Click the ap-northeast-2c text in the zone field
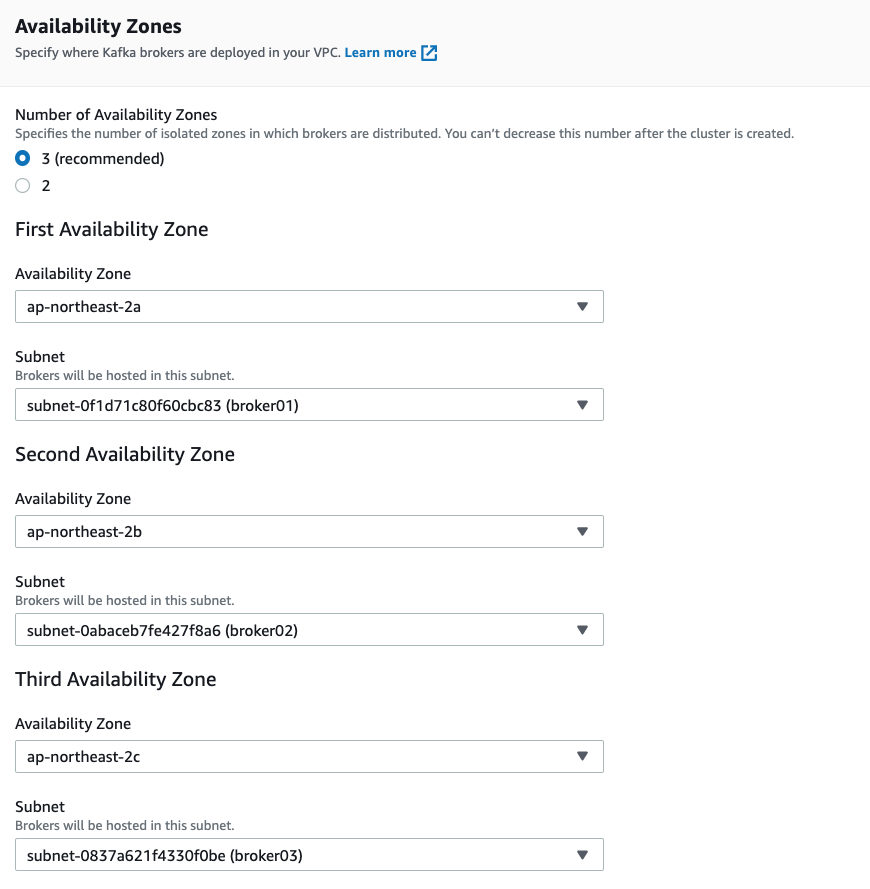870x889 pixels. pos(83,757)
